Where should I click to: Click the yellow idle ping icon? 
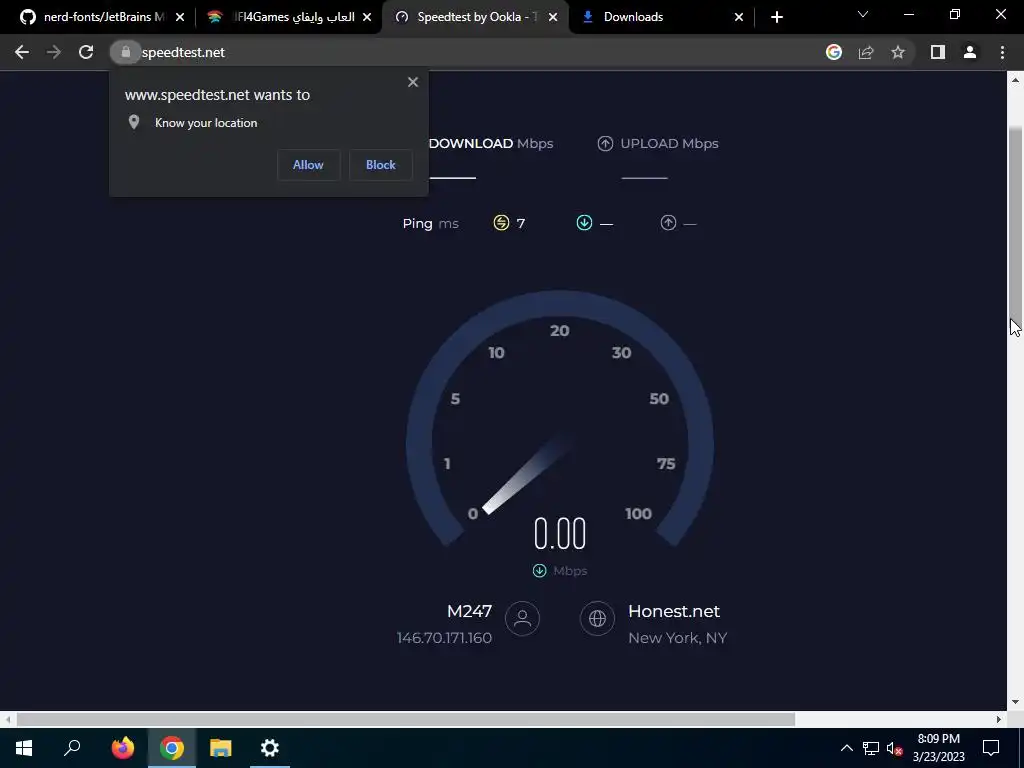coord(501,223)
